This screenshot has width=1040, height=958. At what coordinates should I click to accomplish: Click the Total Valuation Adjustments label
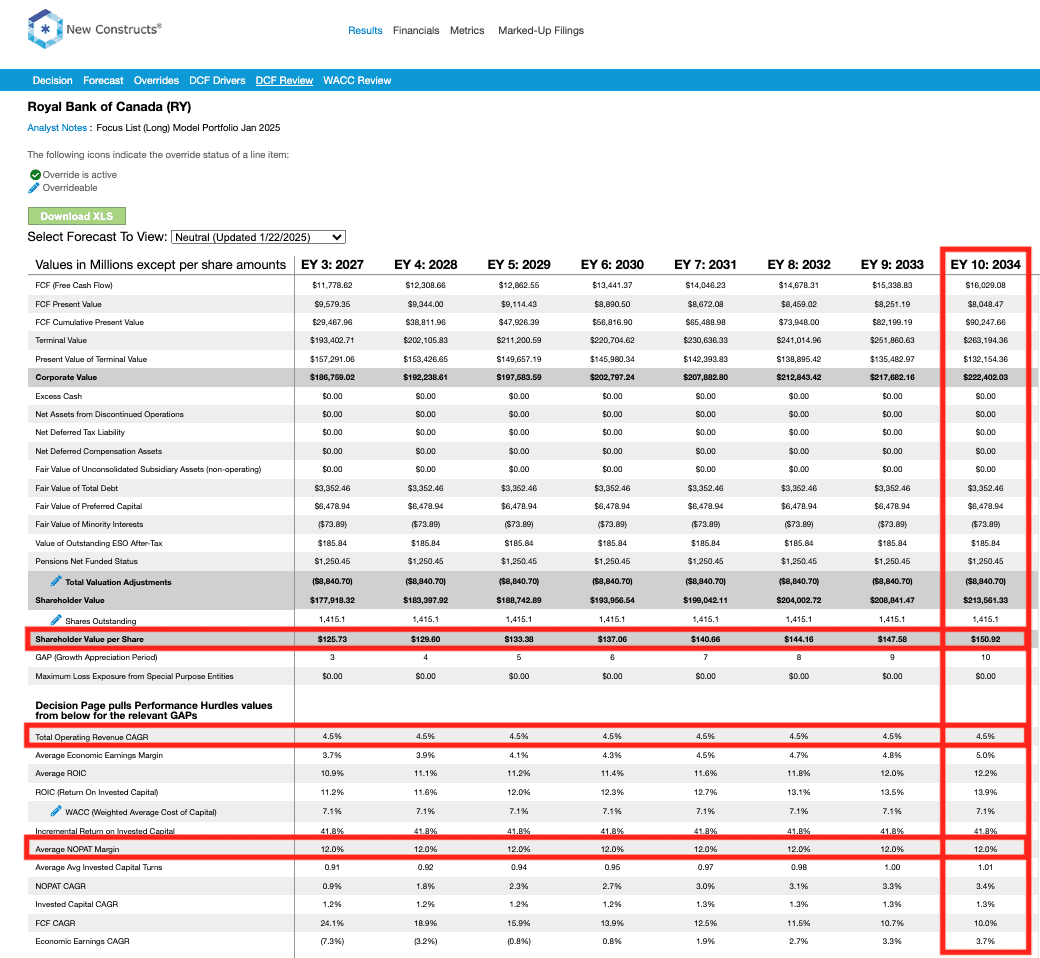(x=118, y=582)
